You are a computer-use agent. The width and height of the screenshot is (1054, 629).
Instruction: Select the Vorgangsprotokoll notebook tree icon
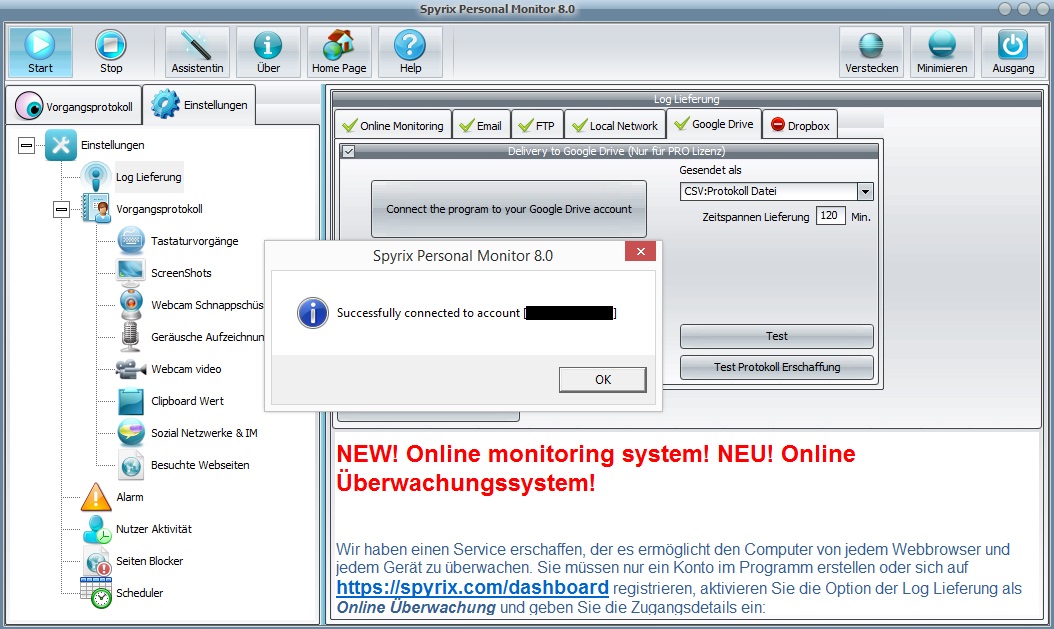pyautogui.click(x=95, y=208)
